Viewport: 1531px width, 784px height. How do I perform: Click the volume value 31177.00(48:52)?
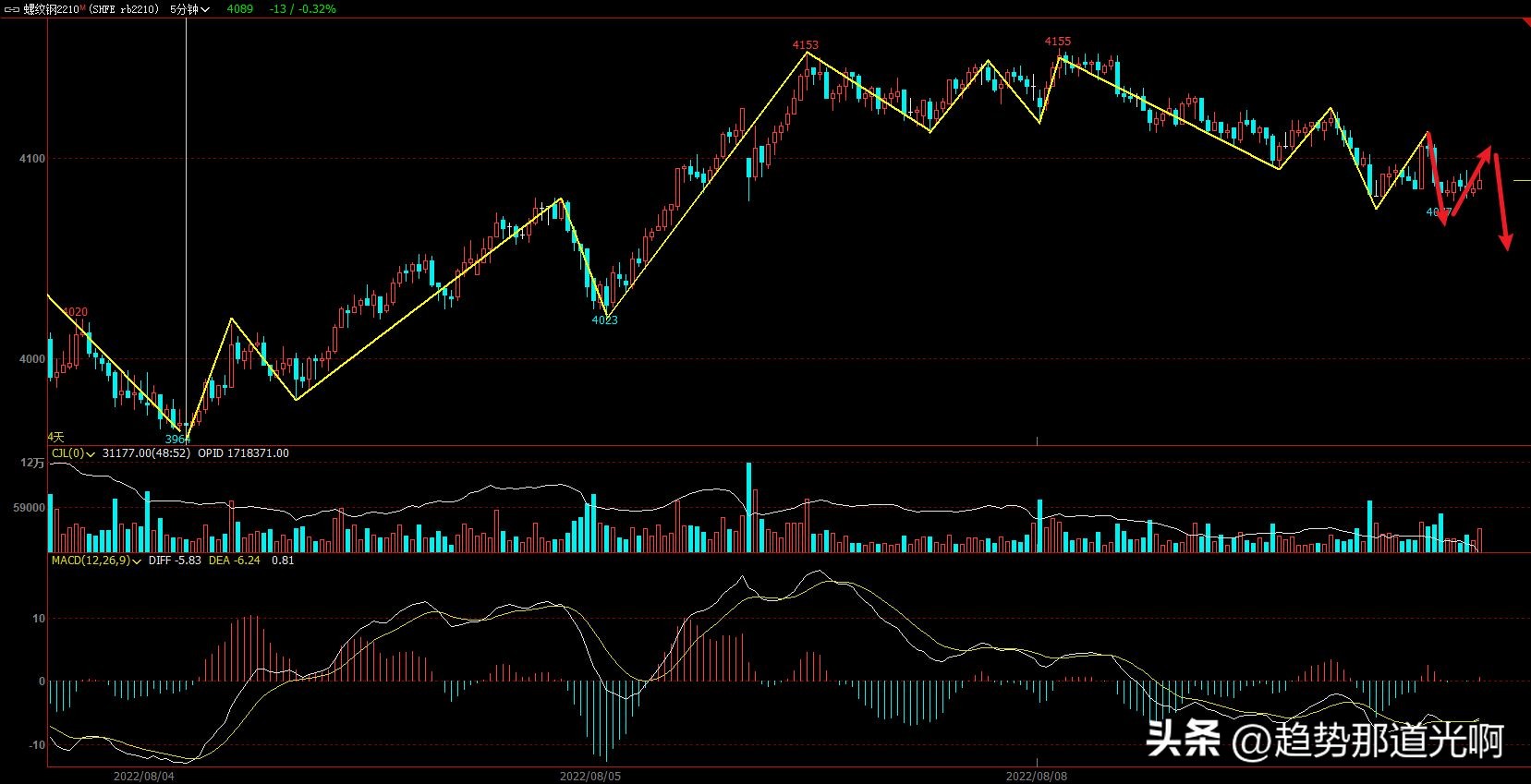click(x=146, y=453)
